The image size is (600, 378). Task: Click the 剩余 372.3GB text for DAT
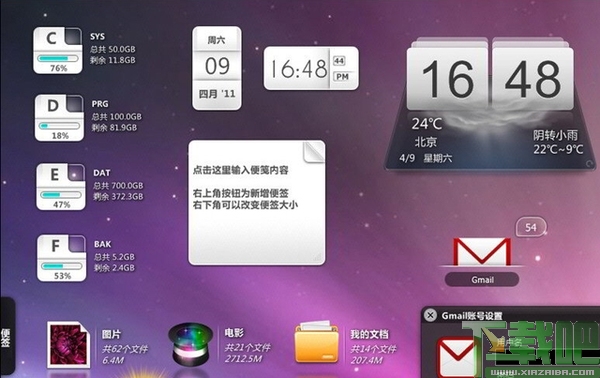point(118,197)
